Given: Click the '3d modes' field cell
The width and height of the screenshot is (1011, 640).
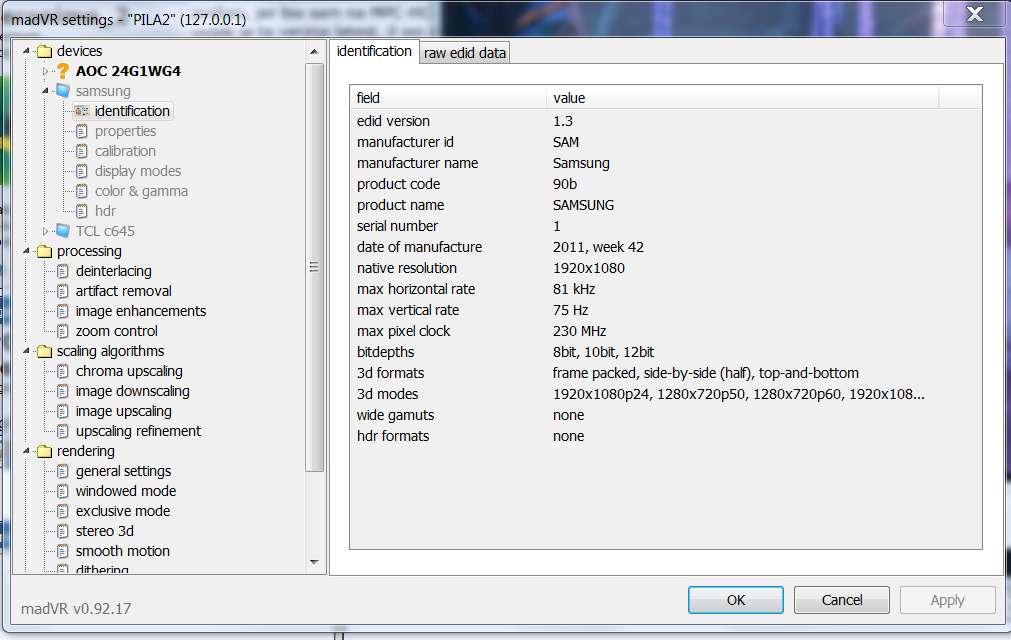Looking at the screenshot, I should point(388,394).
